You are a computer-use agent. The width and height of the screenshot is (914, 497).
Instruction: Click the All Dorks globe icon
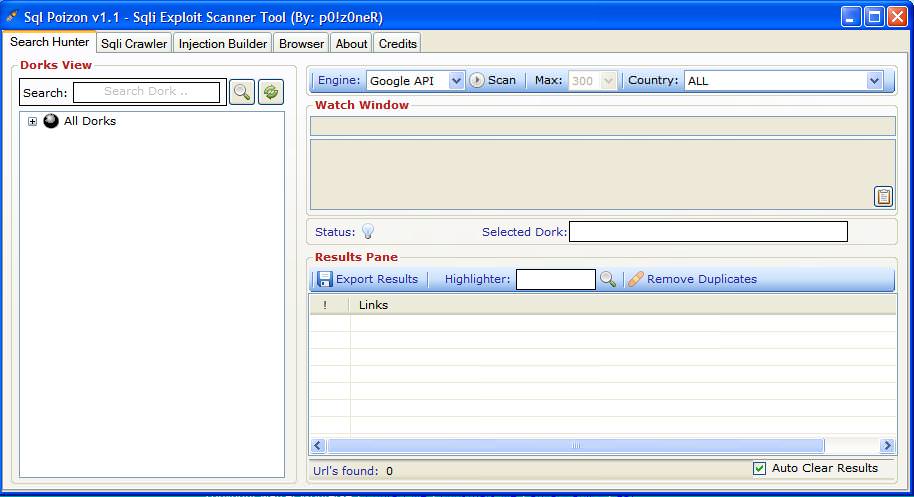51,121
